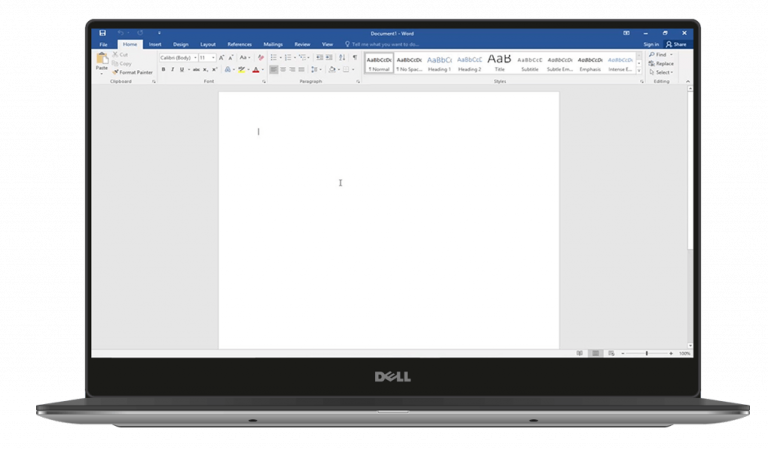This screenshot has width=768, height=450.
Task: Click the Save icon in title bar
Action: 102,33
